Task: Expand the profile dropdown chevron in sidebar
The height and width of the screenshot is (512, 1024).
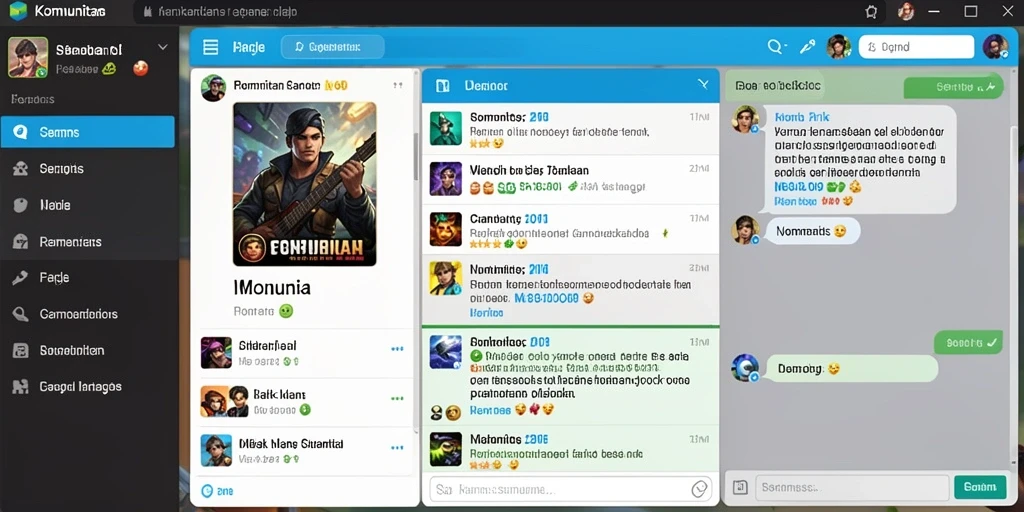Action: (x=163, y=48)
